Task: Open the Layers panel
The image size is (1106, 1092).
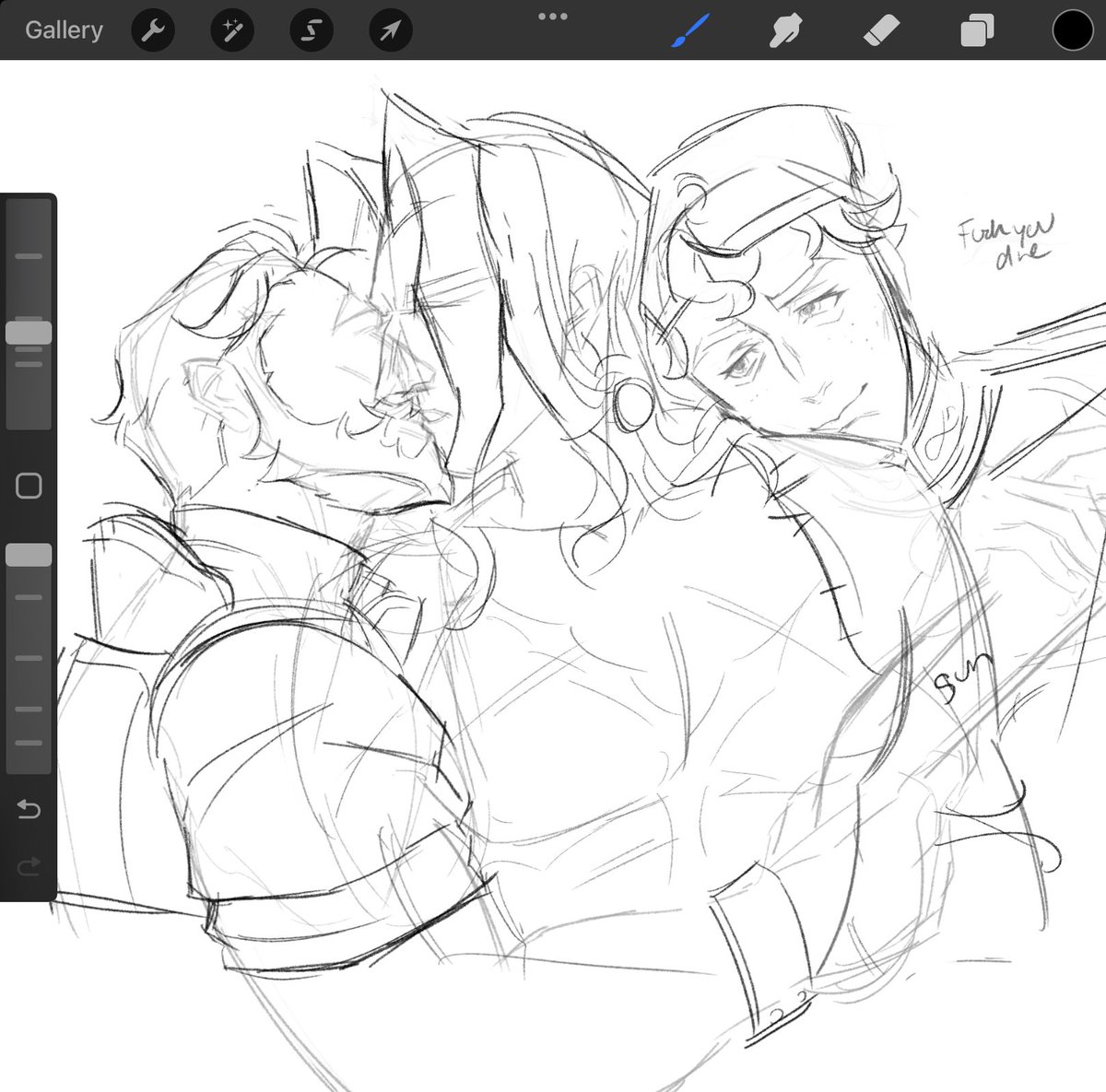Action: 976,32
